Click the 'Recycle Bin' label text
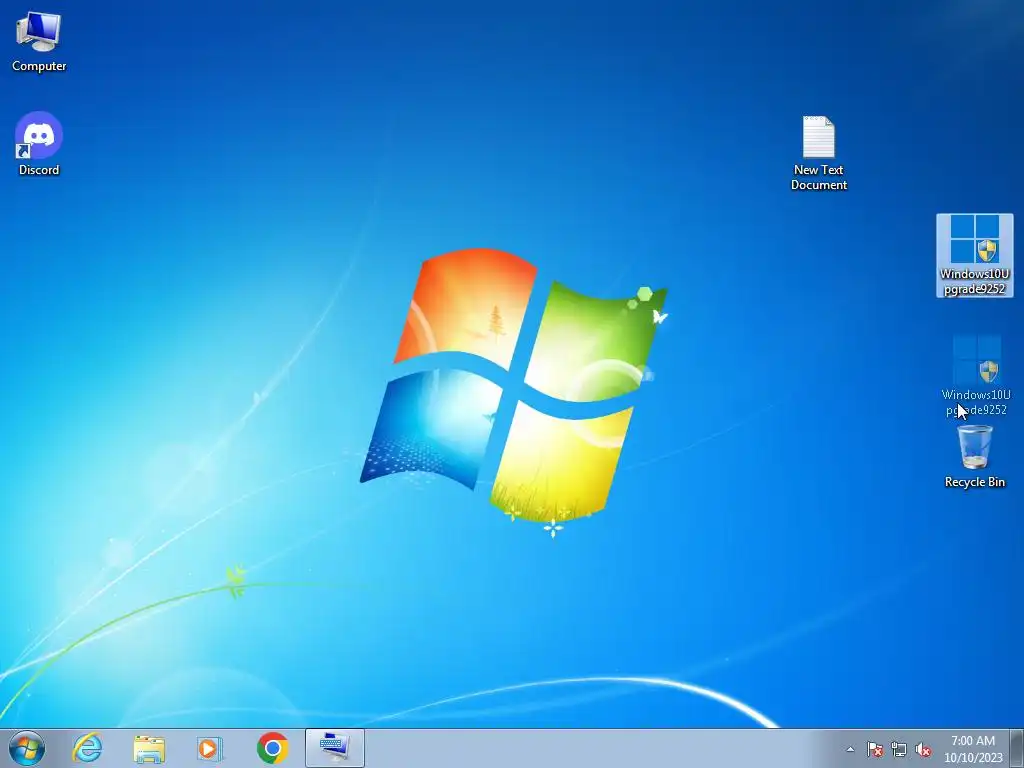The width and height of the screenshot is (1024, 768). tap(974, 482)
